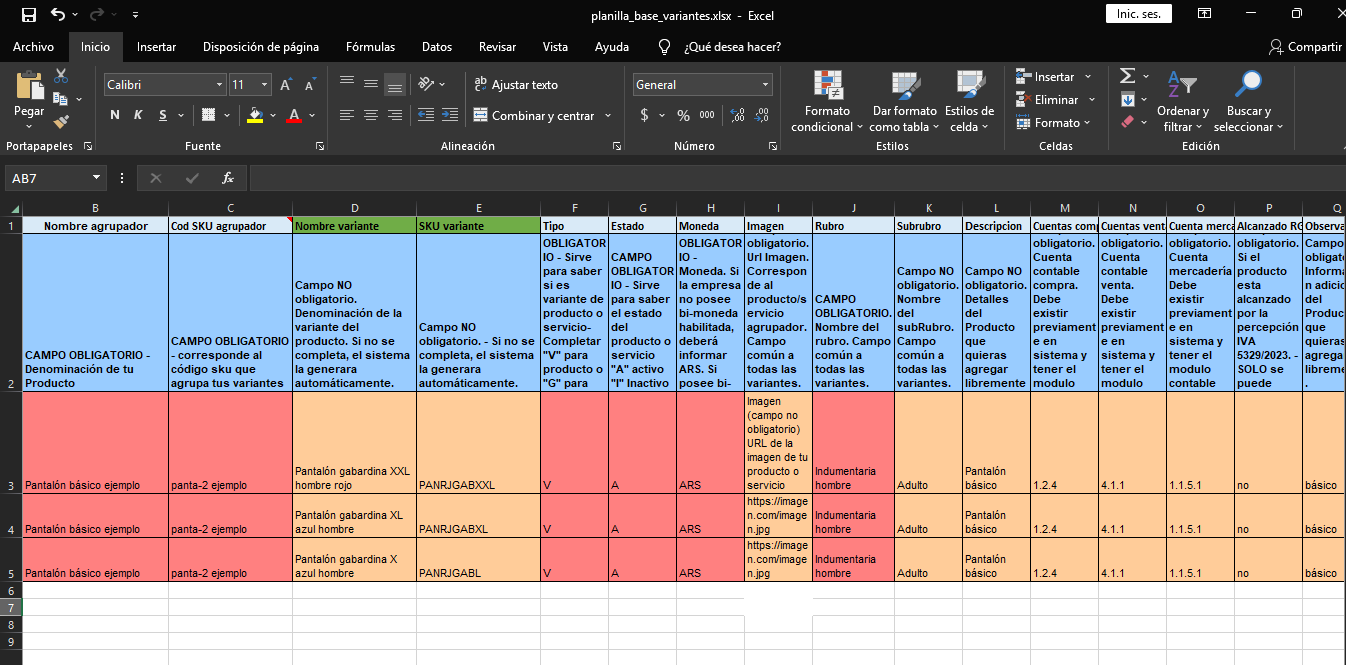The width and height of the screenshot is (1346, 665).
Task: Toggle Underline S formatting
Action: (x=163, y=115)
